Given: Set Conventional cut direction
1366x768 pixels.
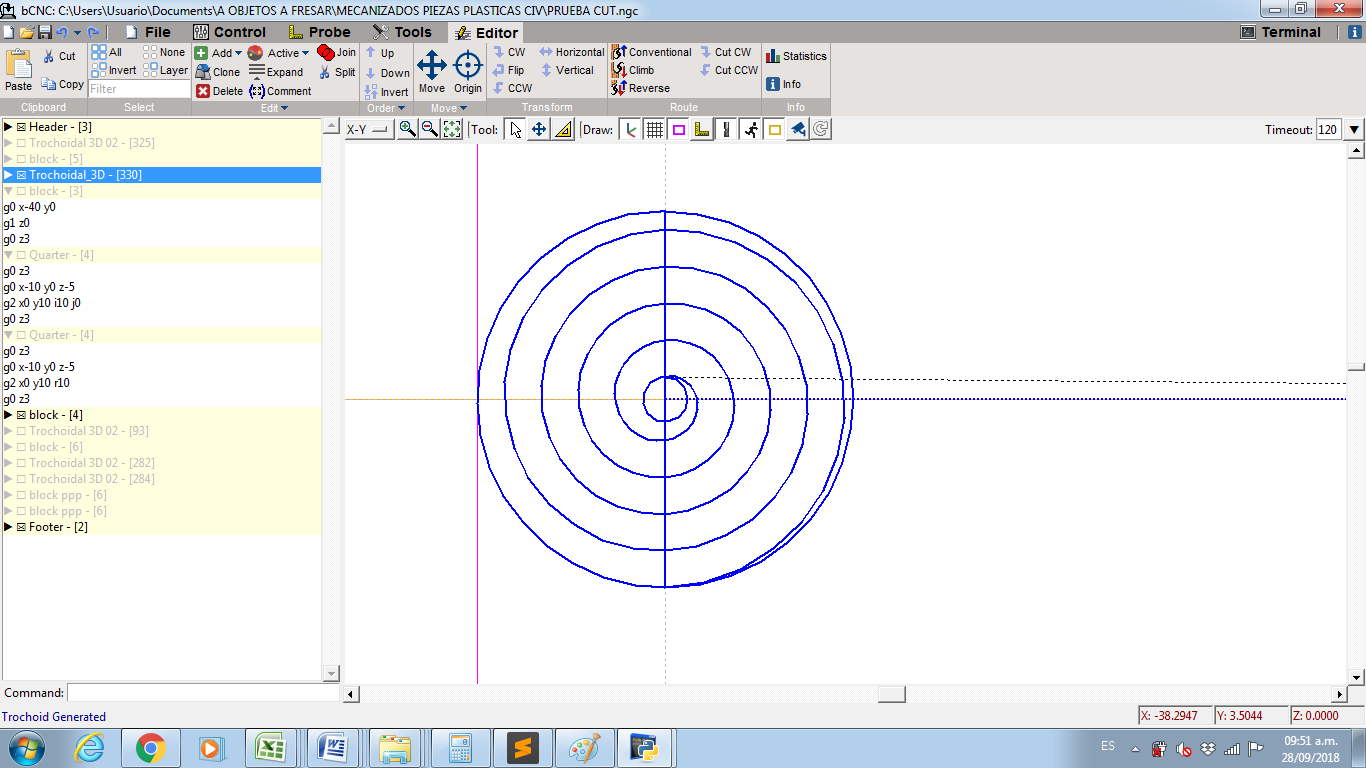Looking at the screenshot, I should 651,52.
